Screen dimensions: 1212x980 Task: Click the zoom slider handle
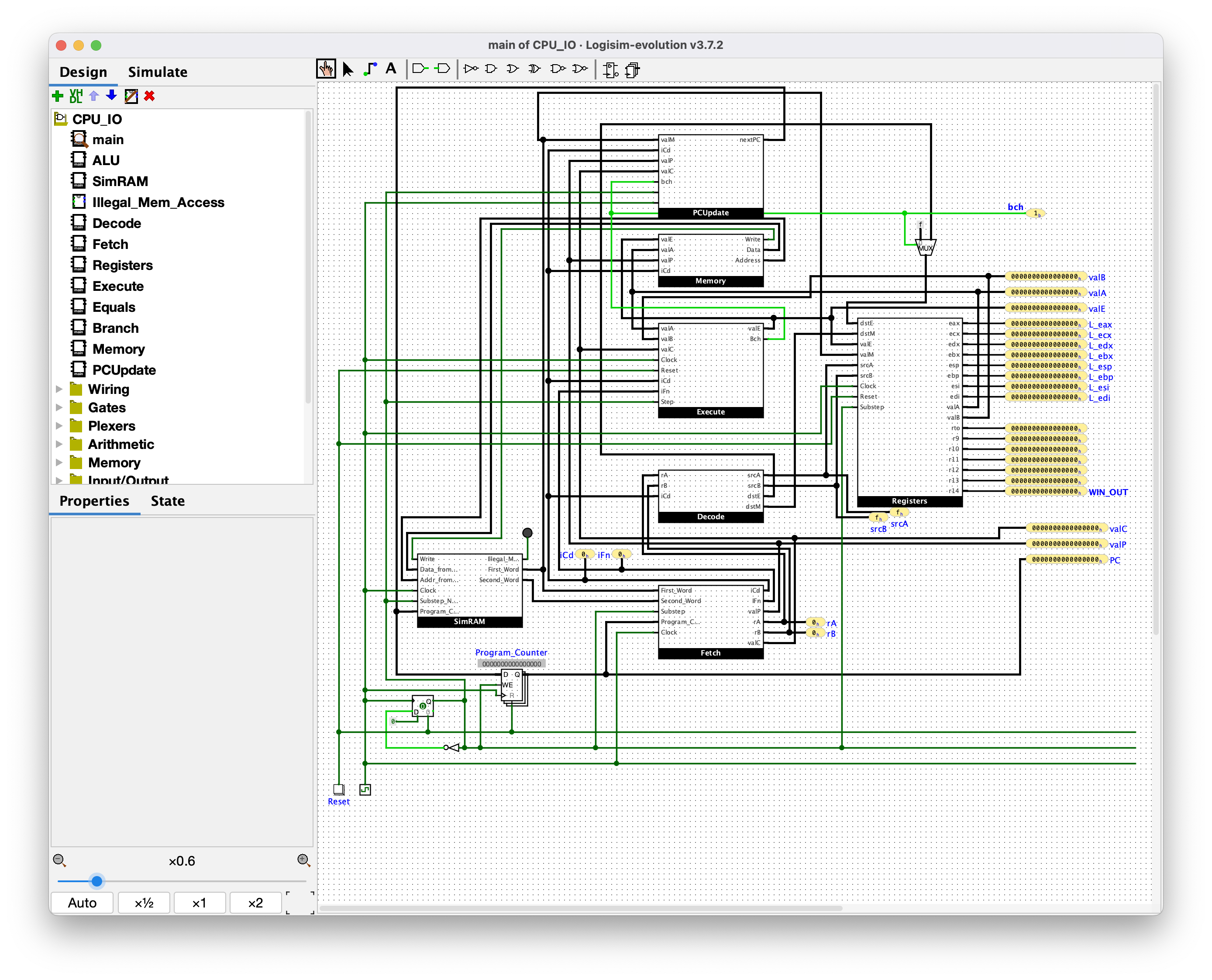(x=97, y=880)
